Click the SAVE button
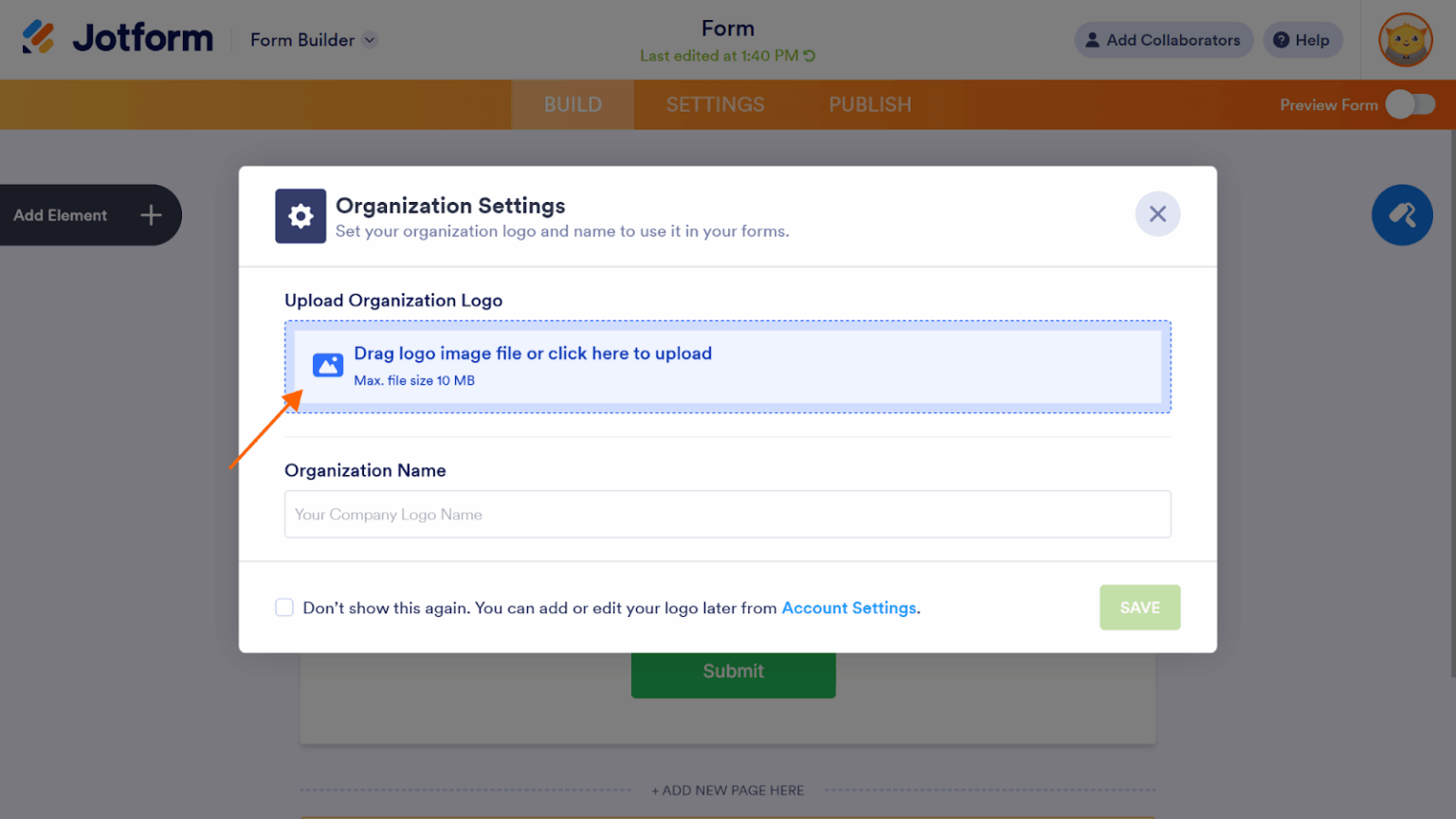This screenshot has height=819, width=1456. [x=1139, y=608]
